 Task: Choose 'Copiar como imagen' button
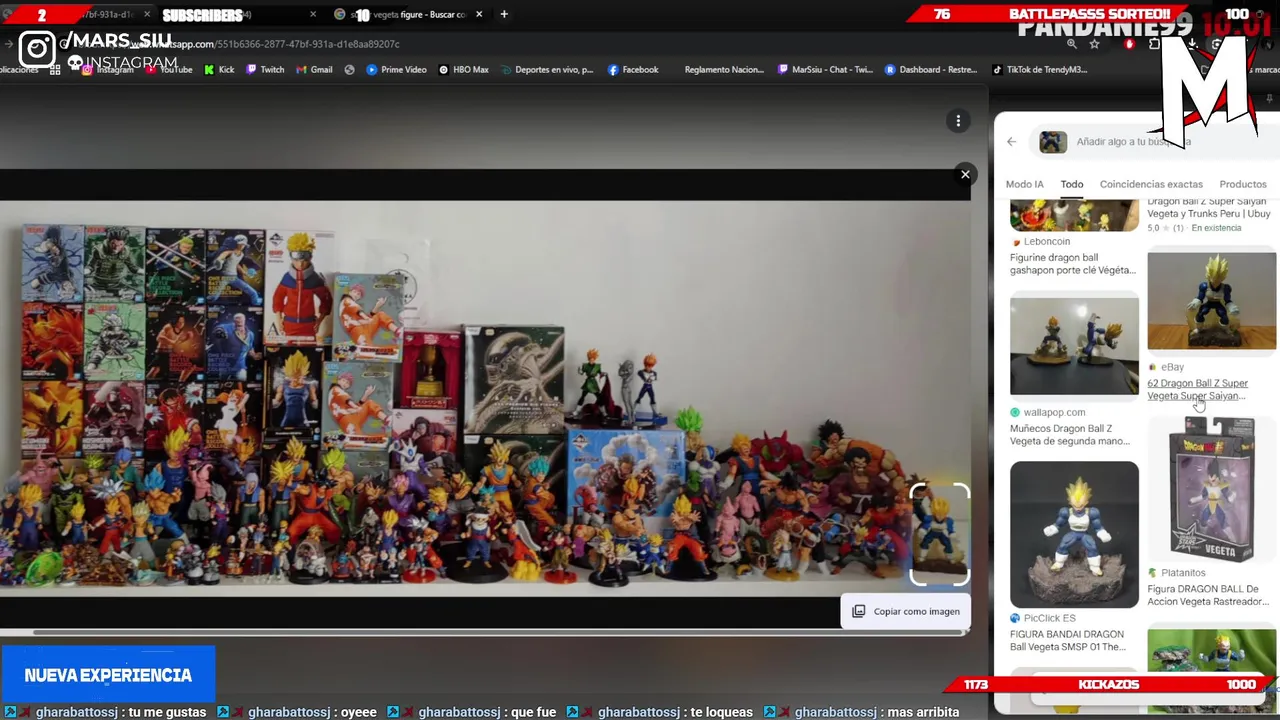coord(906,611)
